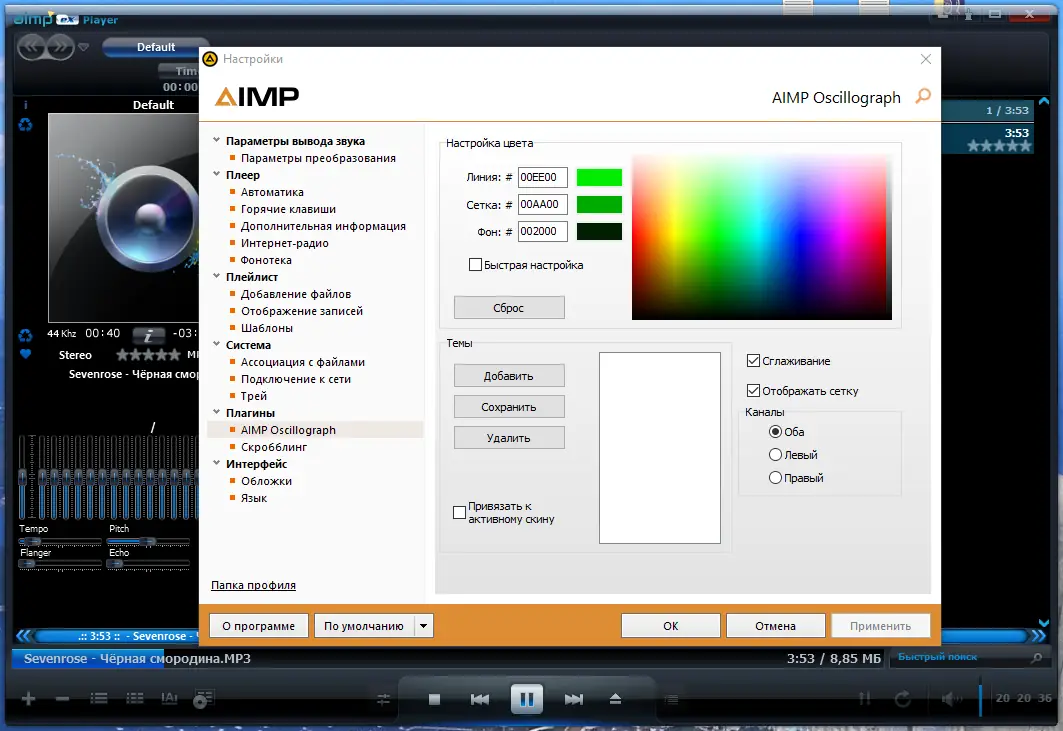Enable repeat with the loop icon
This screenshot has width=1063, height=731.
[901, 698]
